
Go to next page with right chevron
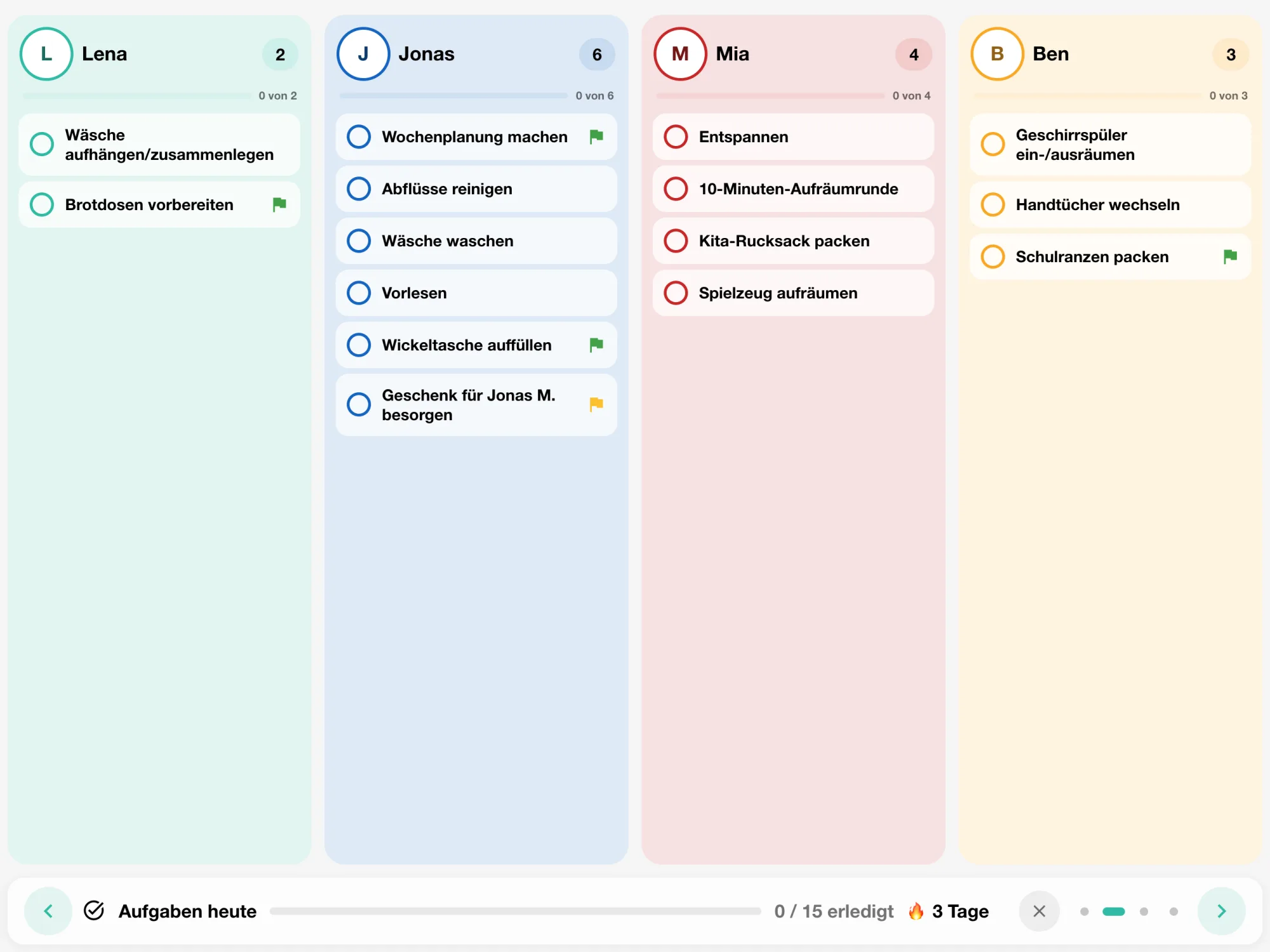point(1221,911)
